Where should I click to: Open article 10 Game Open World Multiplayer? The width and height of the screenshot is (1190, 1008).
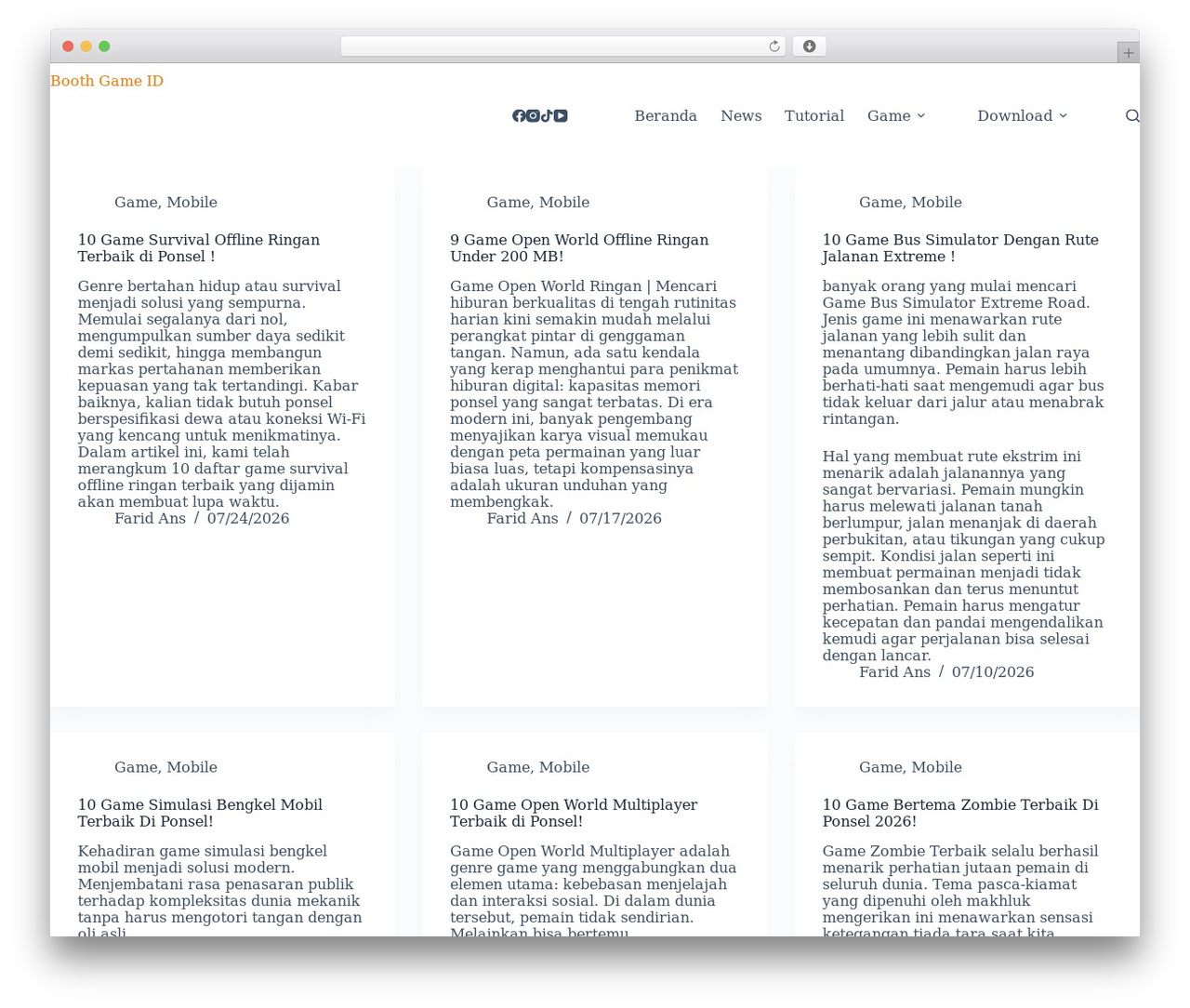574,813
